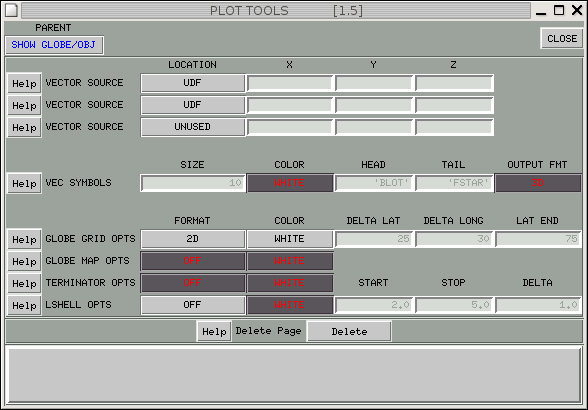Open Help for LSHELL OPTS
This screenshot has height=410, width=588.
(x=24, y=305)
